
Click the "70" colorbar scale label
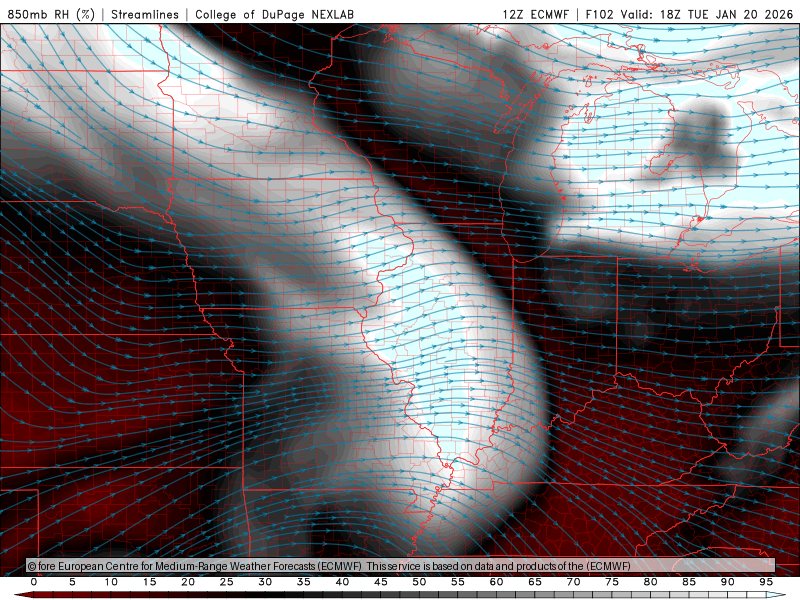point(573,582)
